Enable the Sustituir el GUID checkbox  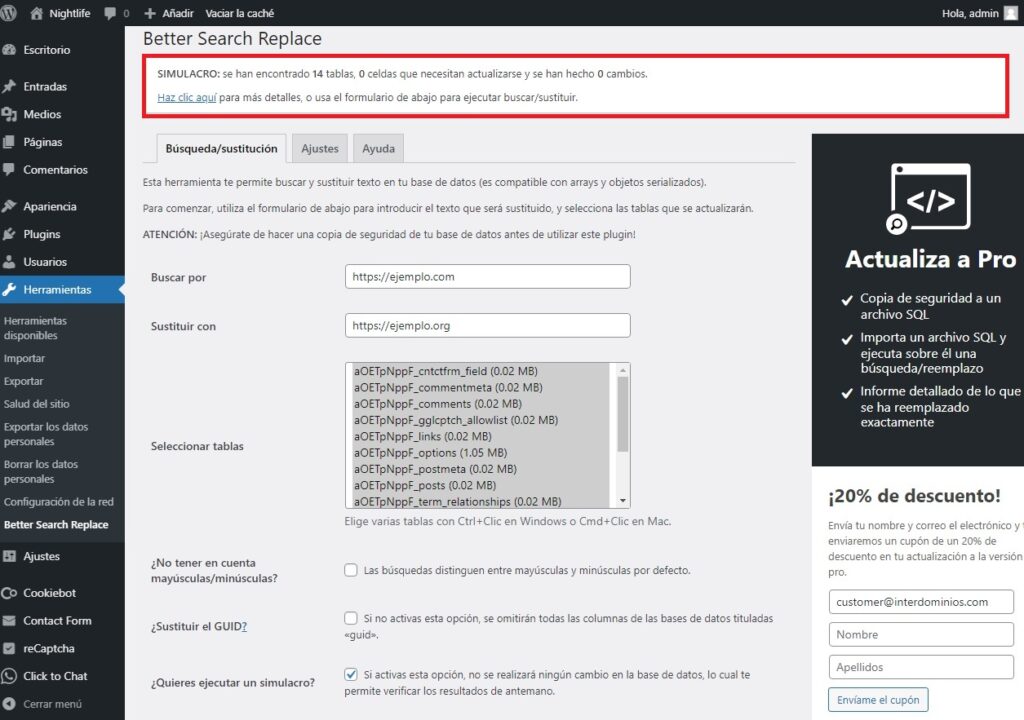pos(351,618)
